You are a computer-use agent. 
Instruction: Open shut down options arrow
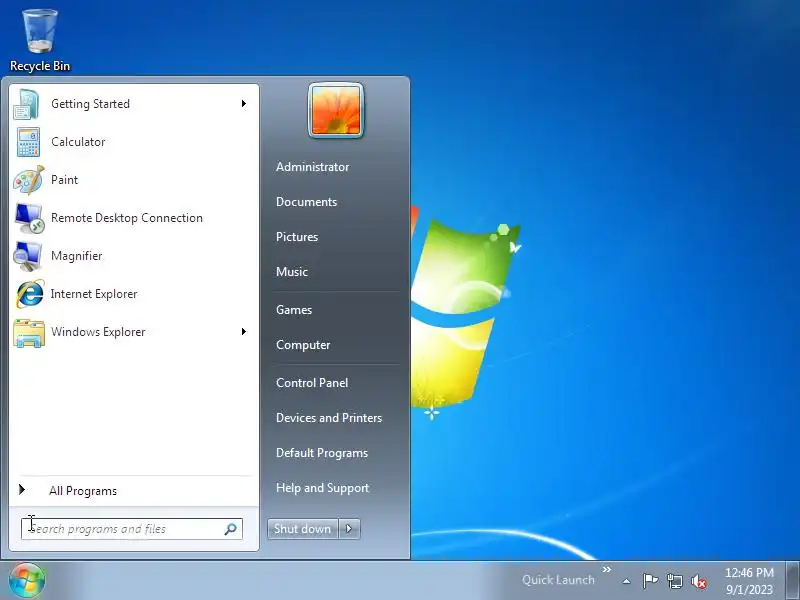tap(349, 529)
